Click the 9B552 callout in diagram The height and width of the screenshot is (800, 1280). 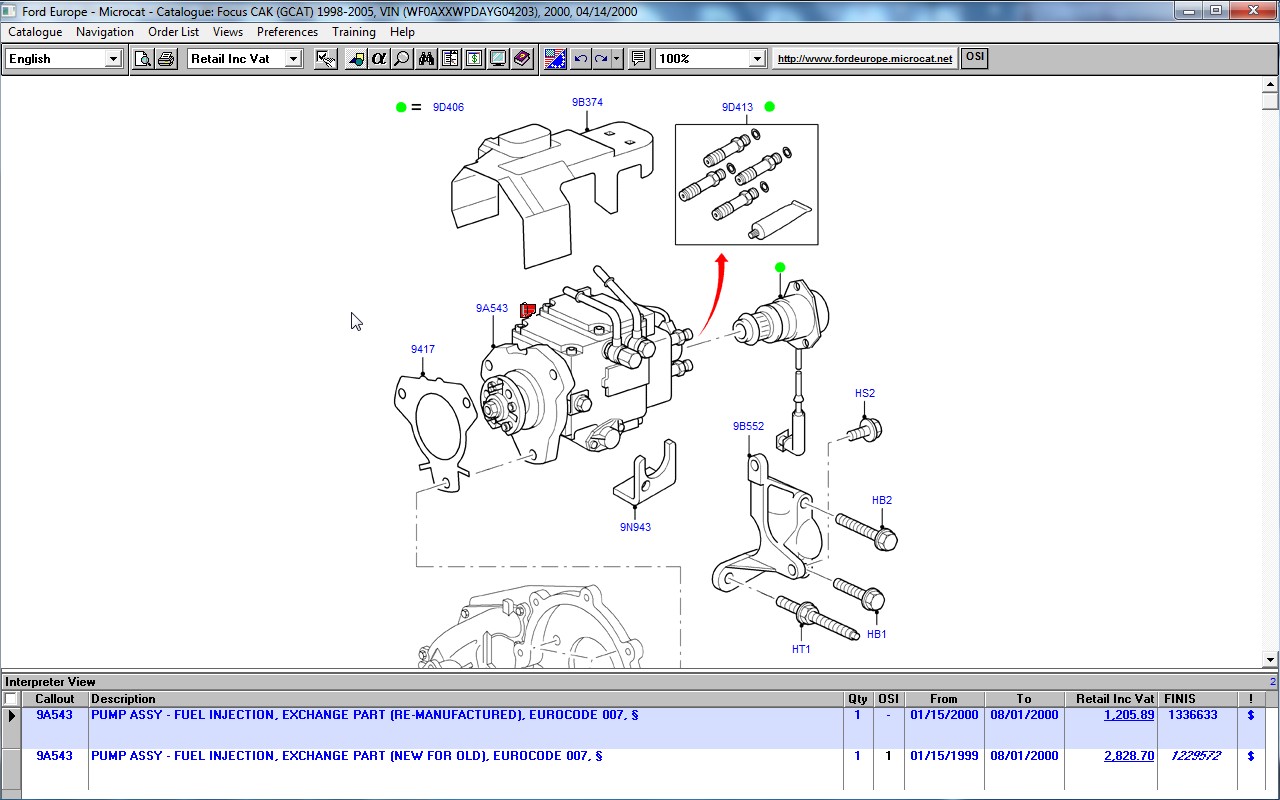pos(748,426)
